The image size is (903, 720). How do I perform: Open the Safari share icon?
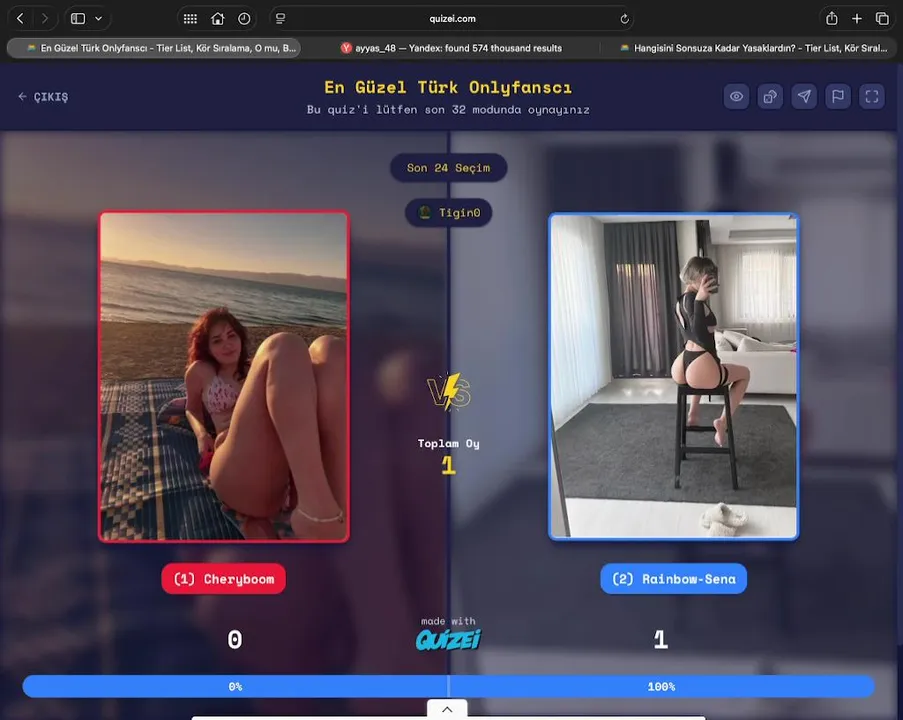coord(832,18)
